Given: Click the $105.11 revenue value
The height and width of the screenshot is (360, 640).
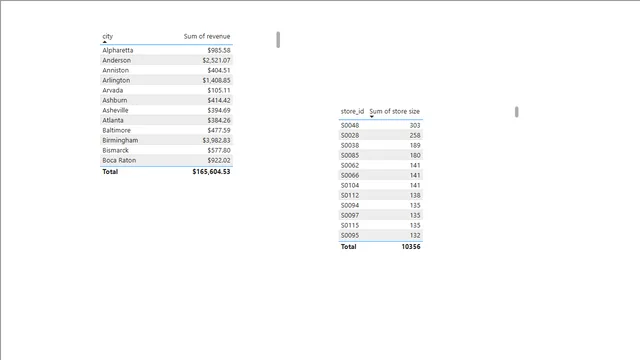Looking at the screenshot, I should coord(219,90).
